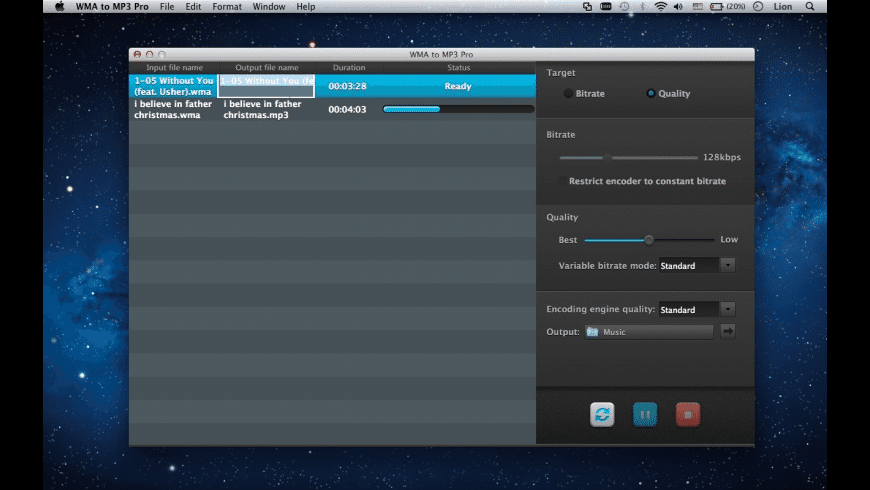Click the 00:04:03 duration cell
The image size is (870, 490).
(347, 109)
